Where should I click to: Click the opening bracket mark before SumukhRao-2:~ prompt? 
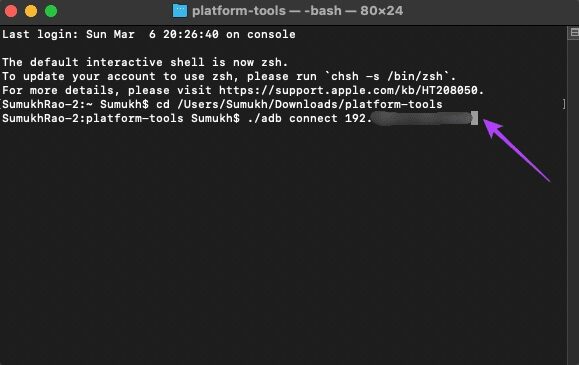coord(1,104)
